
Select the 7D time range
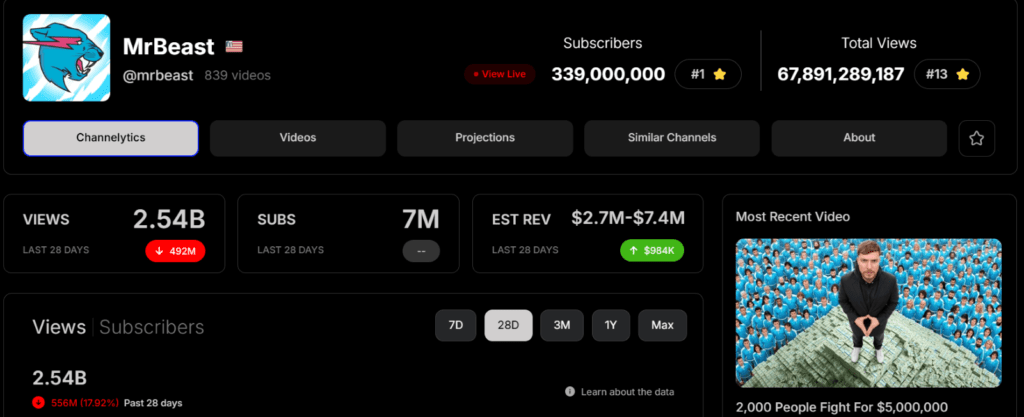click(455, 325)
